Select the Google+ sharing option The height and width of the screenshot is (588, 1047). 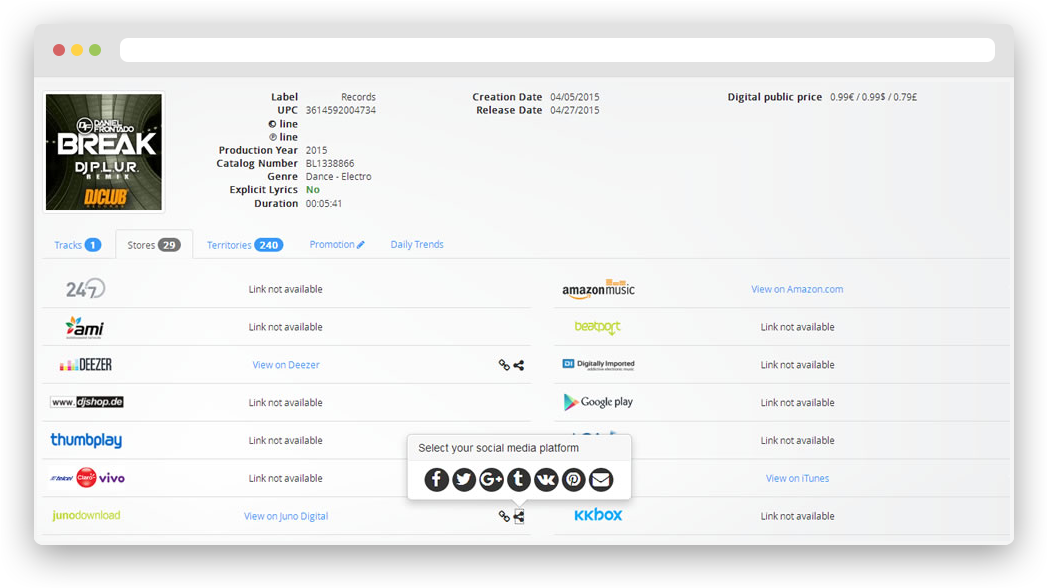491,479
